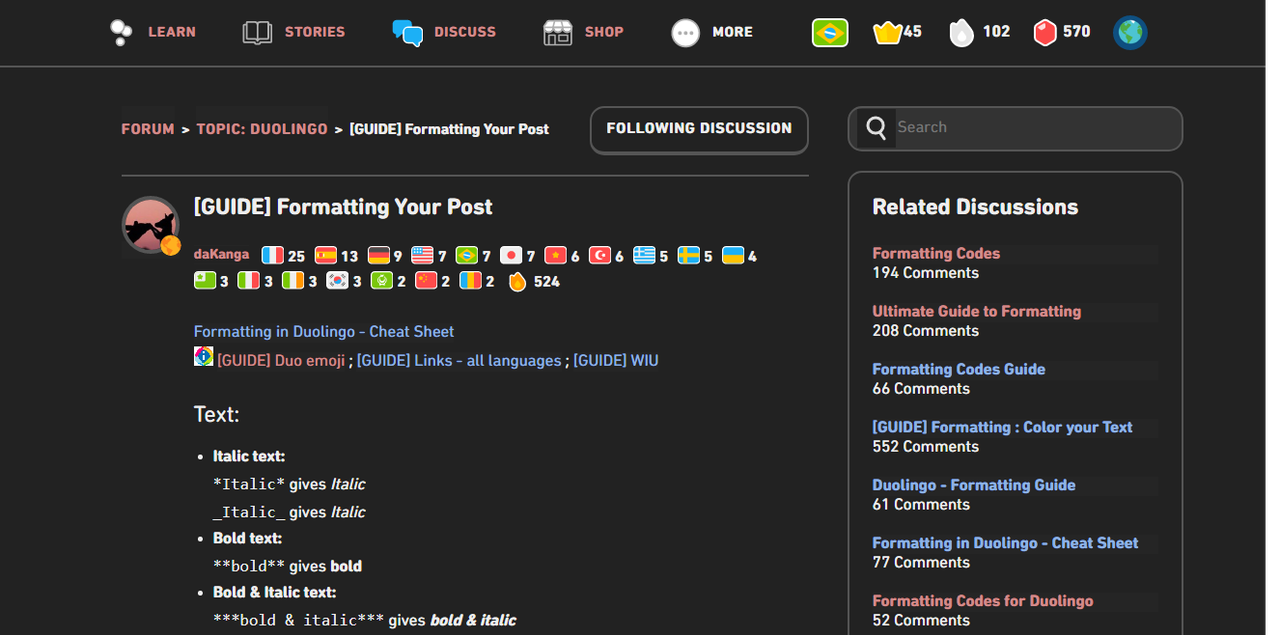Open Cheat Sheet link in Related Discussions
Screen dimensions: 1280x635
click(1005, 544)
